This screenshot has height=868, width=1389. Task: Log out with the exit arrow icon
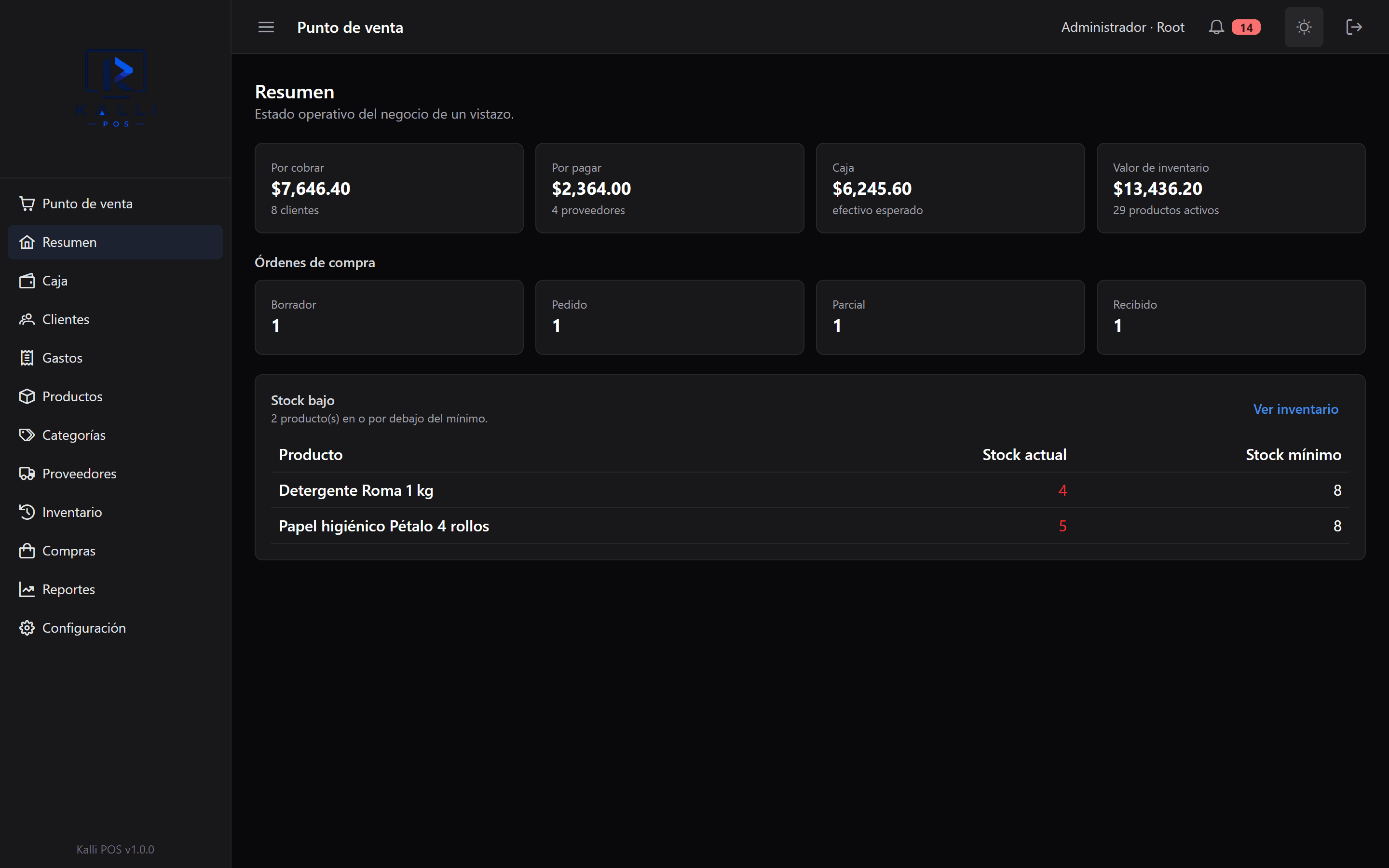click(1353, 27)
